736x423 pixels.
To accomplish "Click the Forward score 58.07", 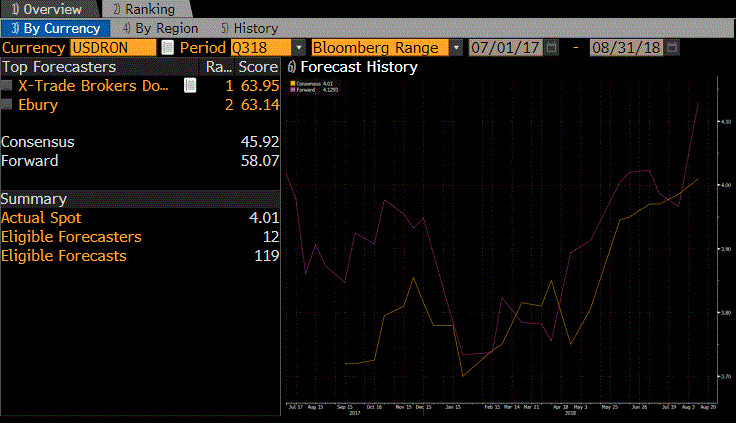I will [x=260, y=161].
